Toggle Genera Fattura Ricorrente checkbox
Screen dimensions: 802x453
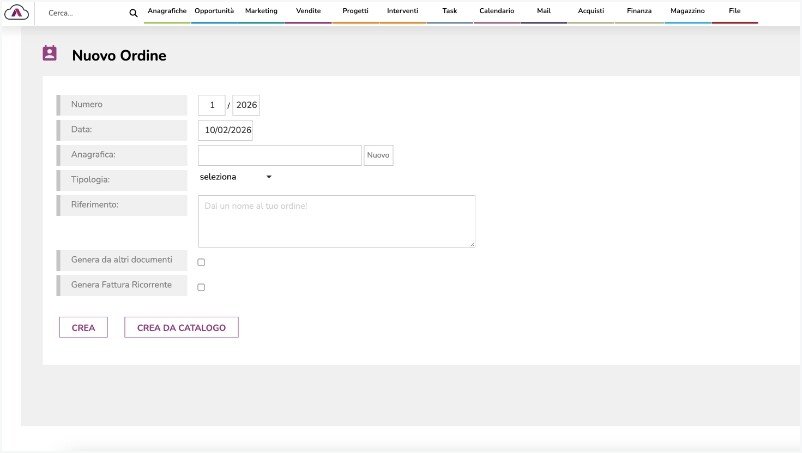(x=201, y=287)
